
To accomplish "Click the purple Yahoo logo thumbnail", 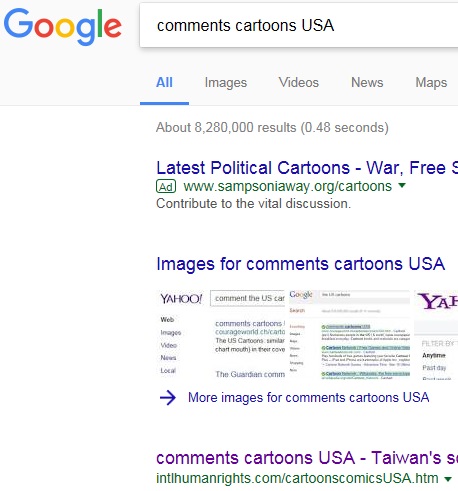I will point(436,335).
